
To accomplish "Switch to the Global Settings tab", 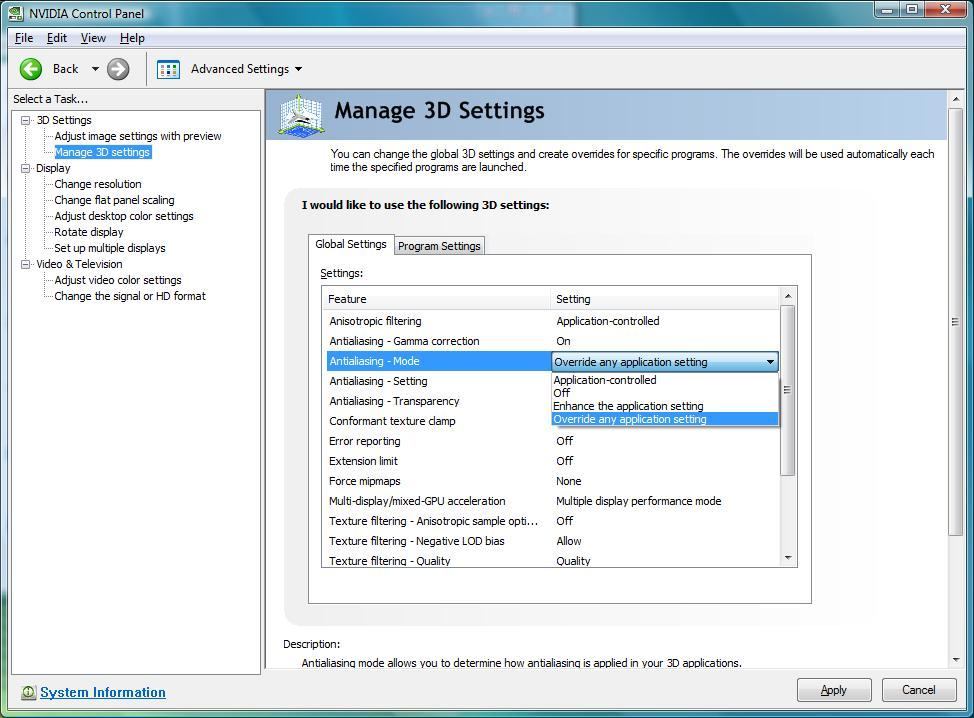I will tap(351, 244).
